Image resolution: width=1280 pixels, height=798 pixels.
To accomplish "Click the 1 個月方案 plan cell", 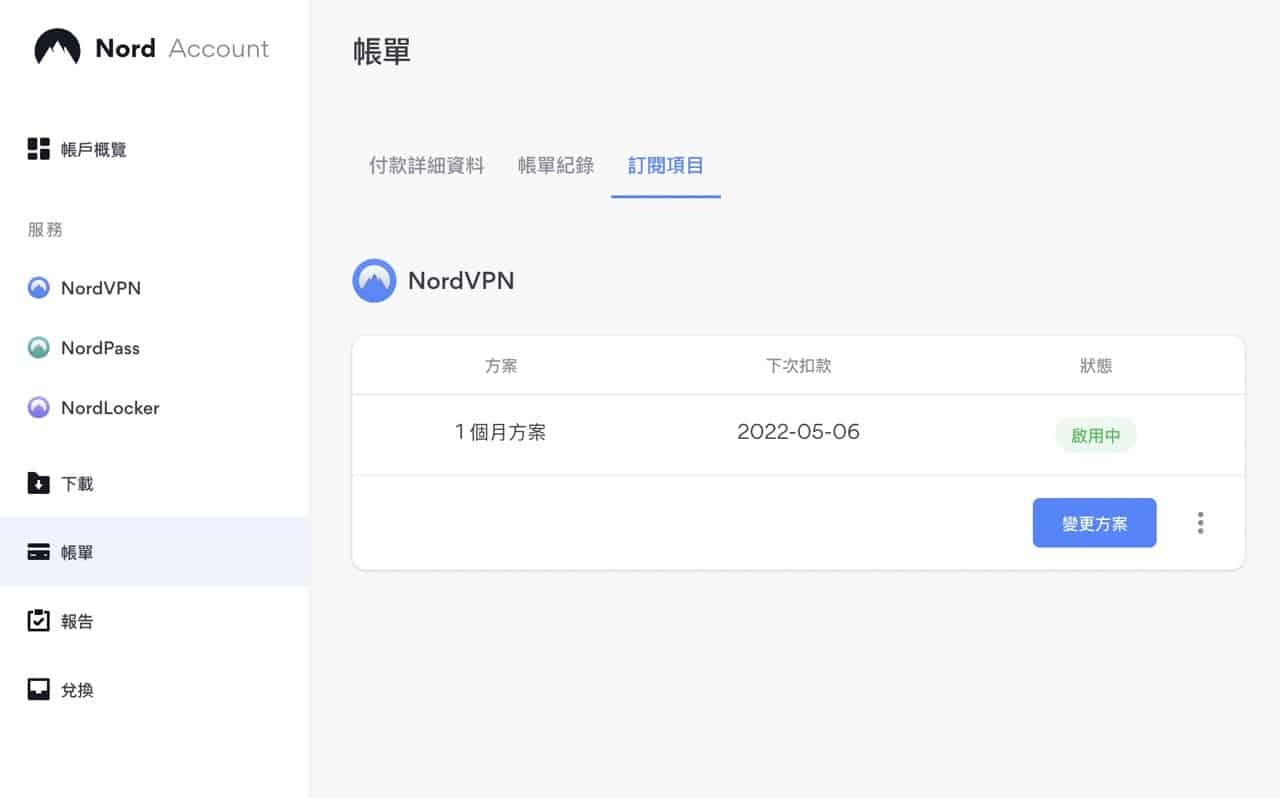I will (x=500, y=433).
